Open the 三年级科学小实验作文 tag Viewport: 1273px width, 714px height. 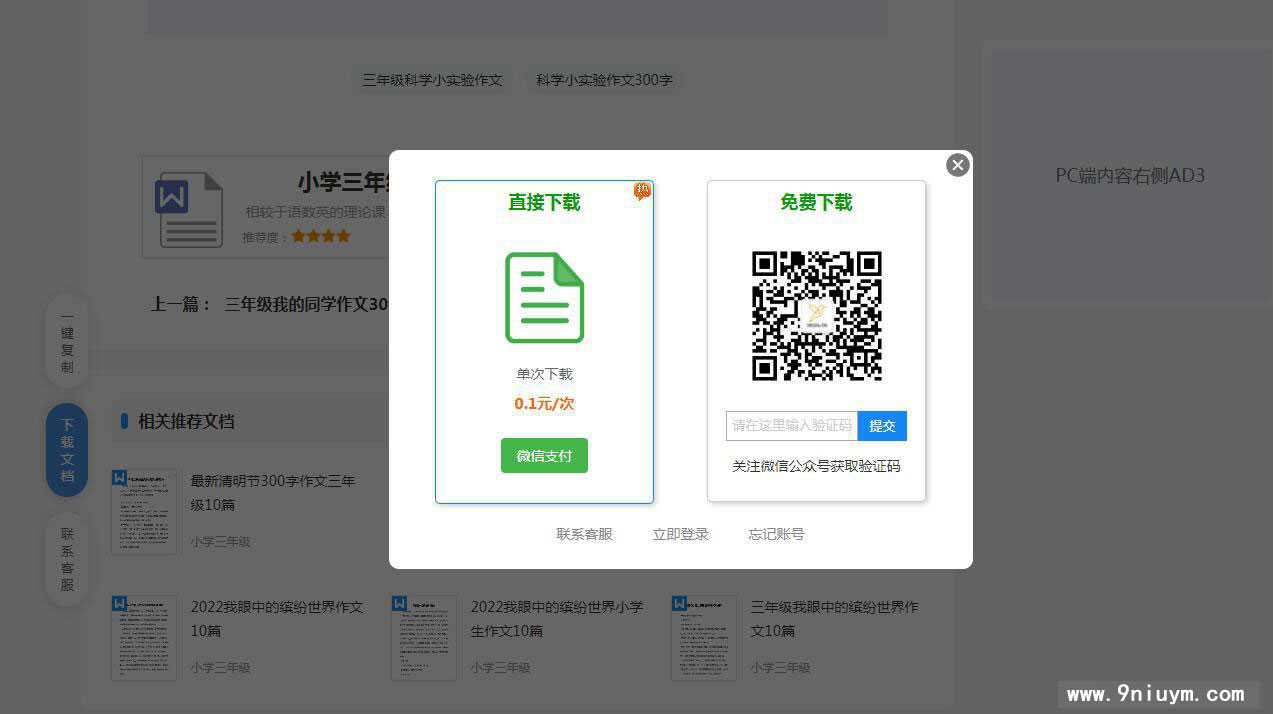pos(431,80)
